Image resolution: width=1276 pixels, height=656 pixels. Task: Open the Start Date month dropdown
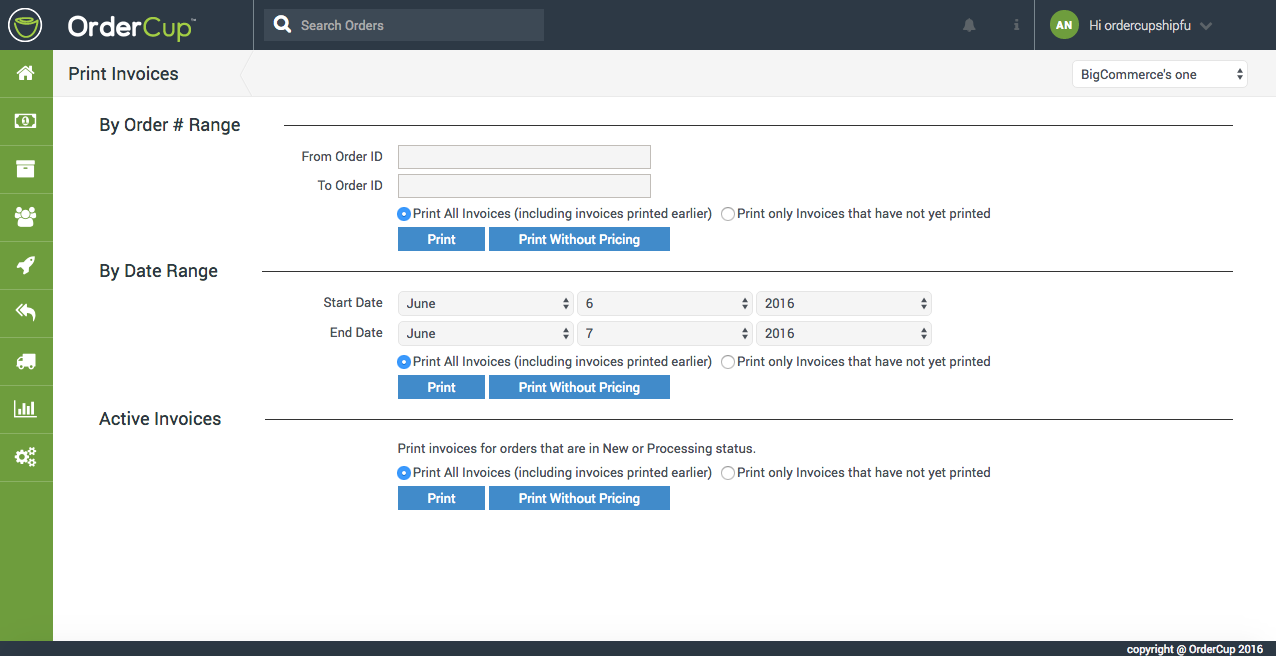[x=485, y=303]
